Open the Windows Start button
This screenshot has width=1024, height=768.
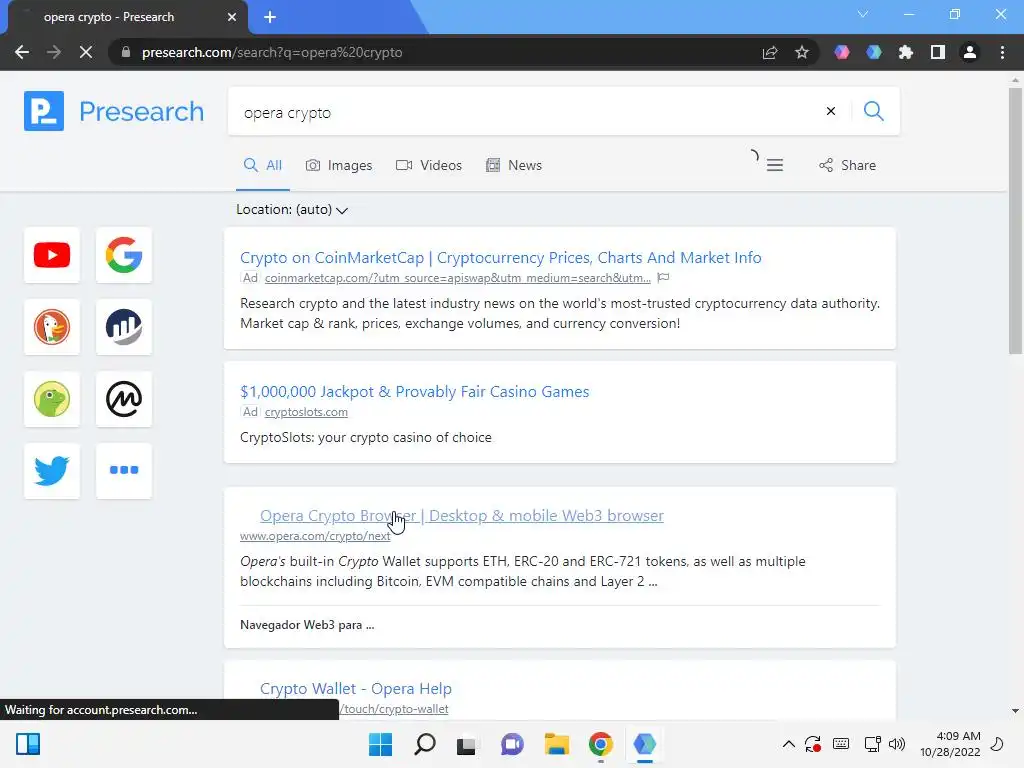(x=380, y=744)
